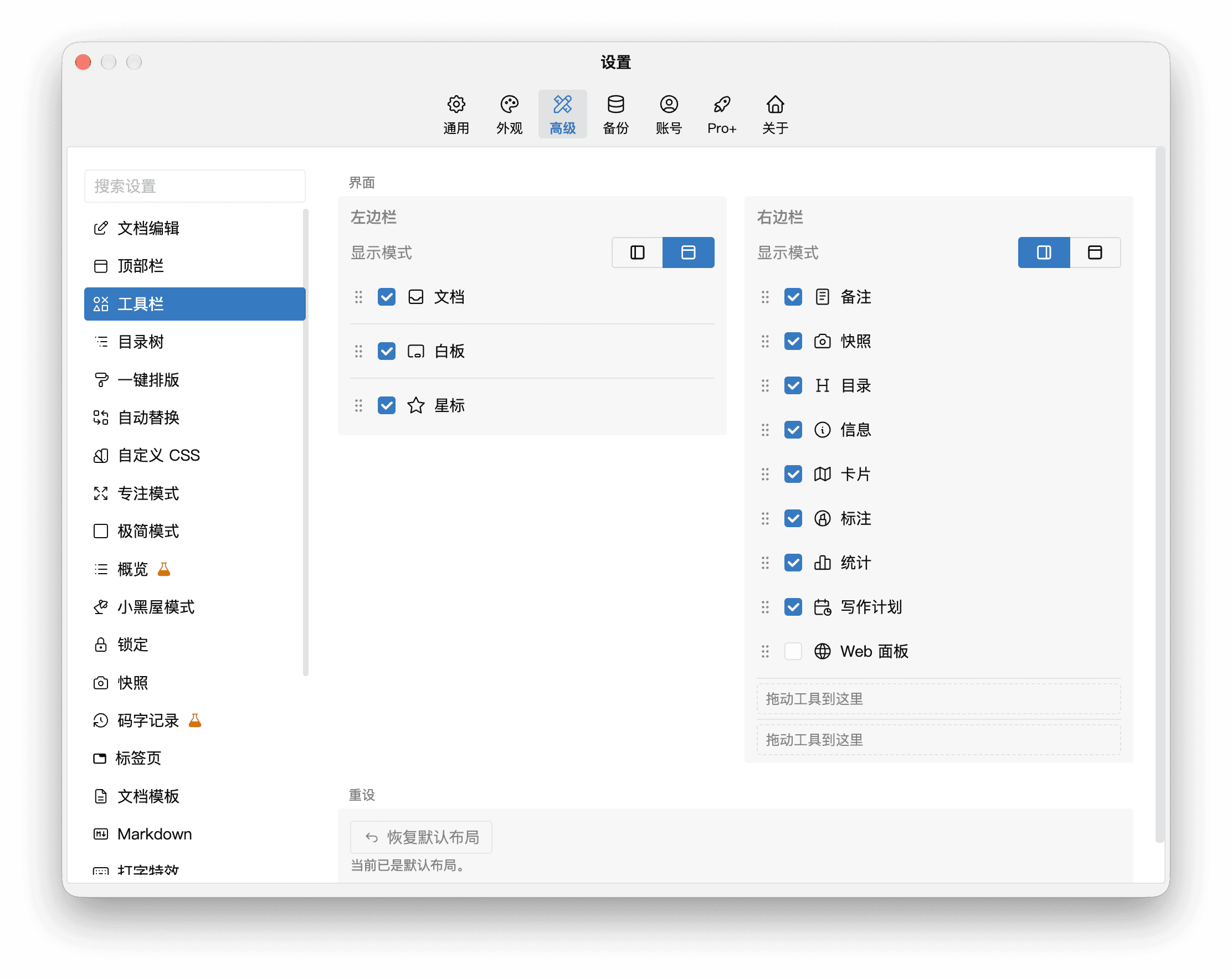Open Markdown settings
1232x979 pixels.
(x=195, y=834)
